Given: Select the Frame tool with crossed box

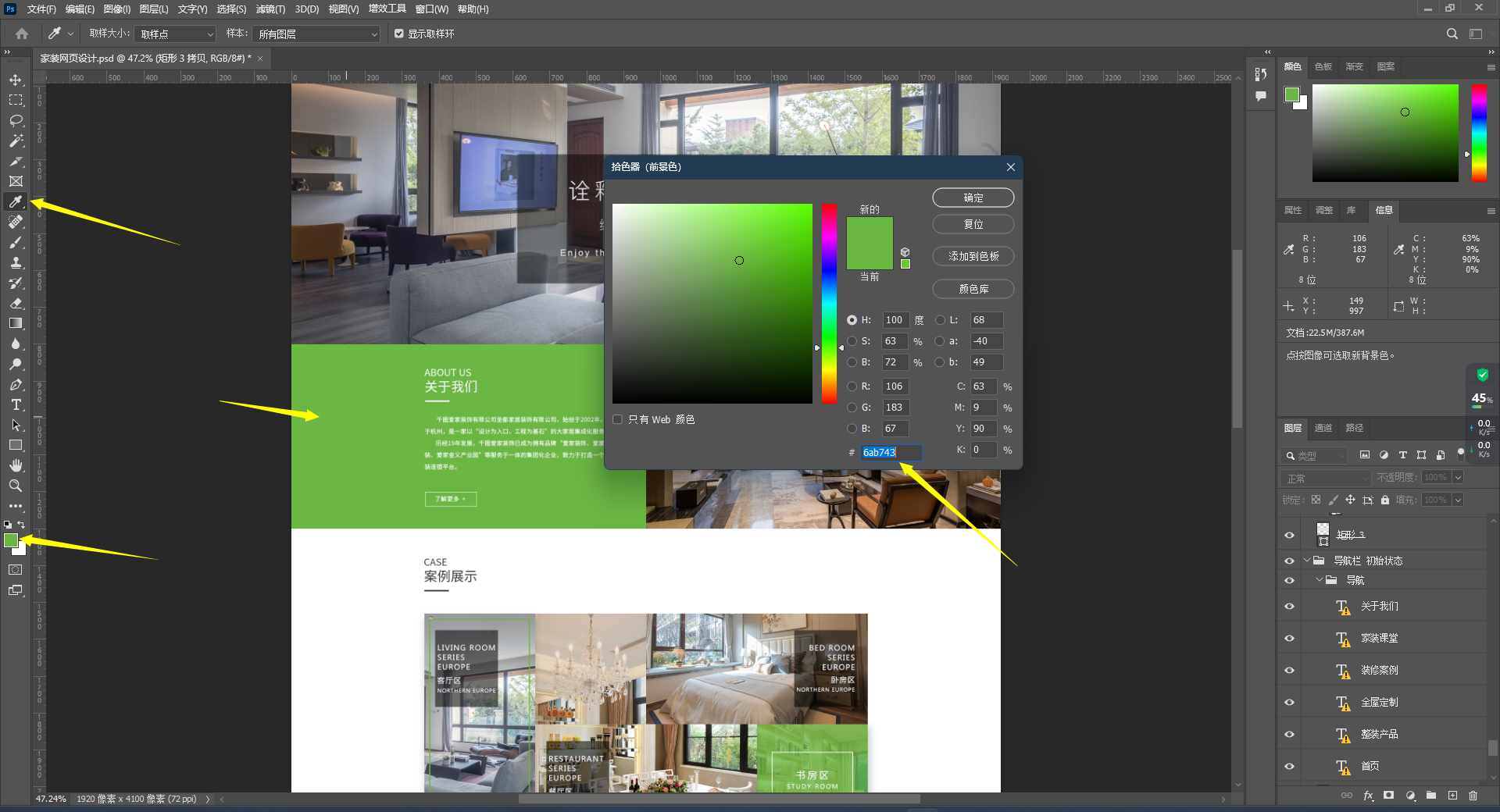Looking at the screenshot, I should point(16,181).
